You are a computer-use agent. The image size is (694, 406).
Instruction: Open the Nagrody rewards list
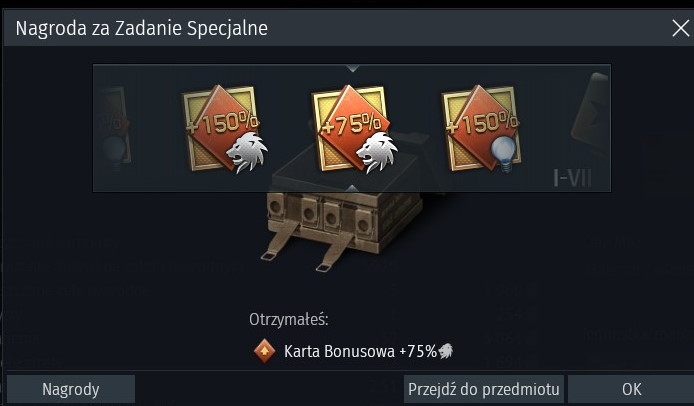point(71,389)
